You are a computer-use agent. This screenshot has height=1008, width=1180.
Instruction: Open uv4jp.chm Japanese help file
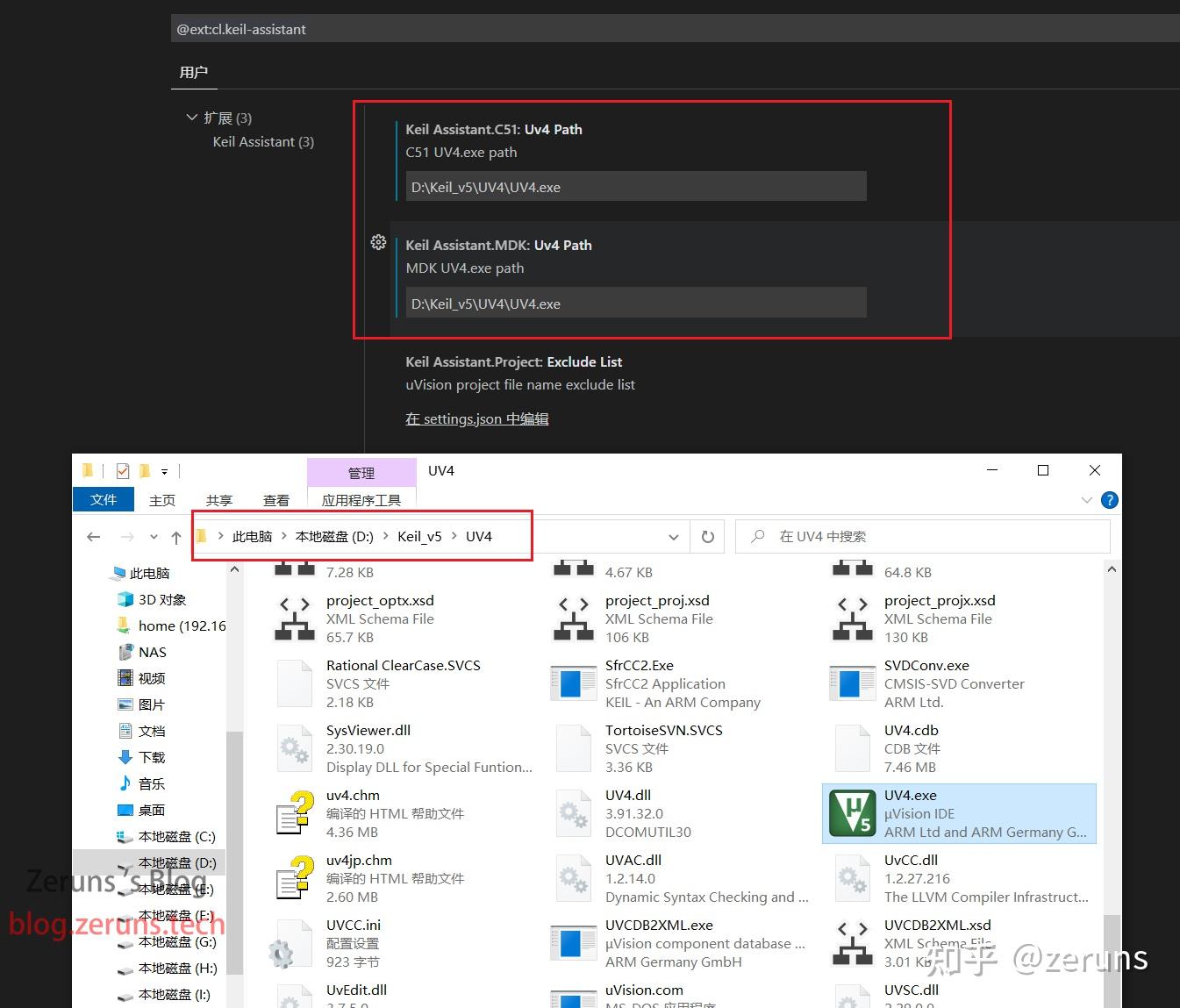293,877
